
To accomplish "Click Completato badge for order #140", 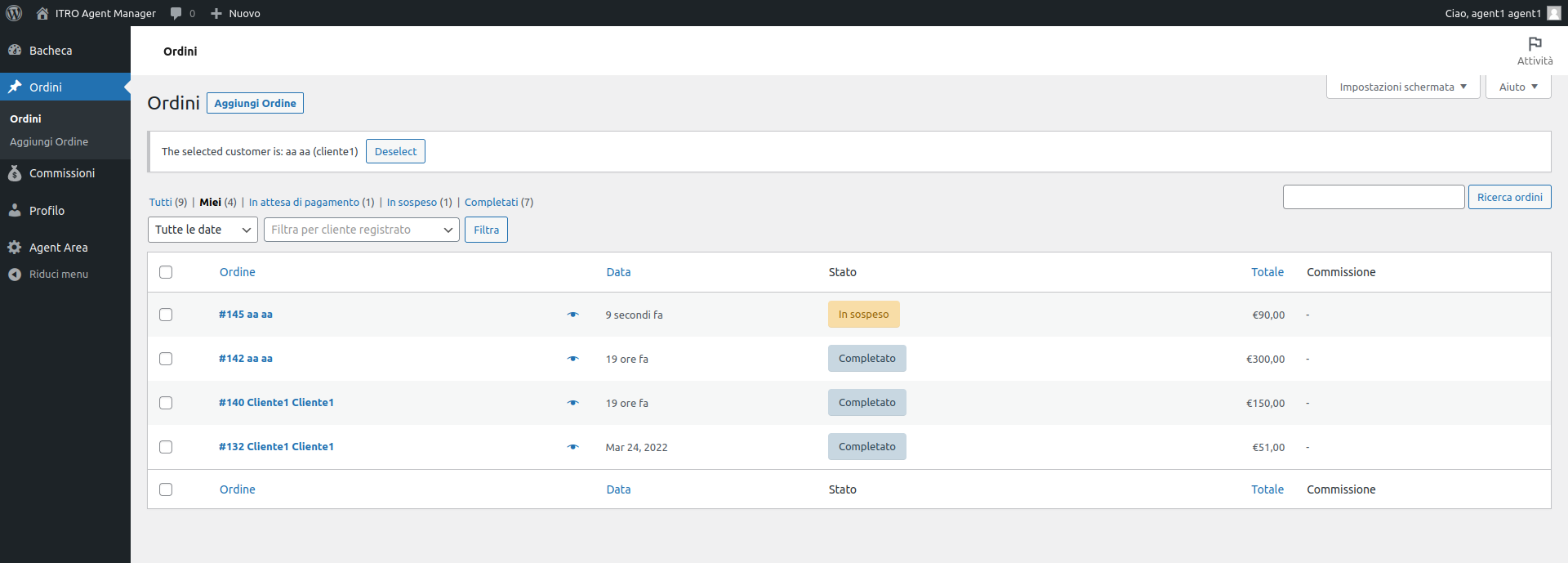I will (866, 403).
